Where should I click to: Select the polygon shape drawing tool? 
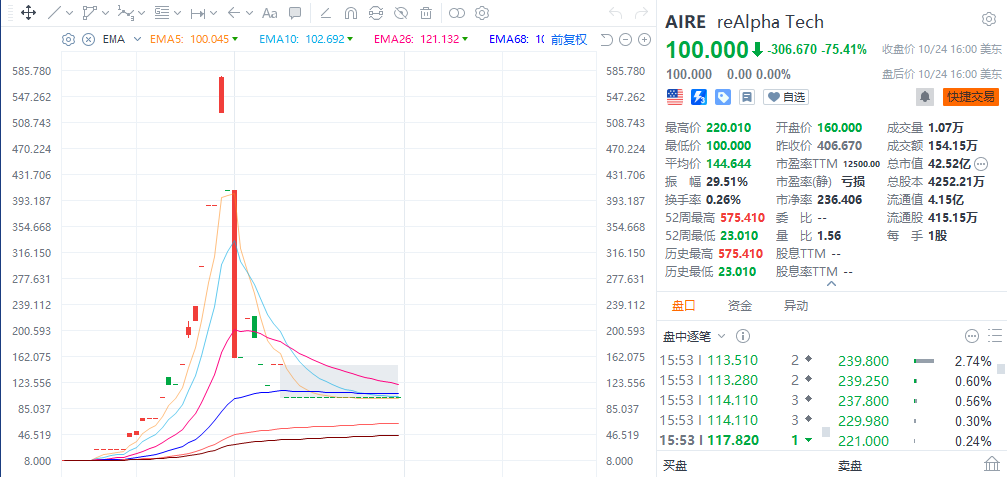pyautogui.click(x=90, y=12)
